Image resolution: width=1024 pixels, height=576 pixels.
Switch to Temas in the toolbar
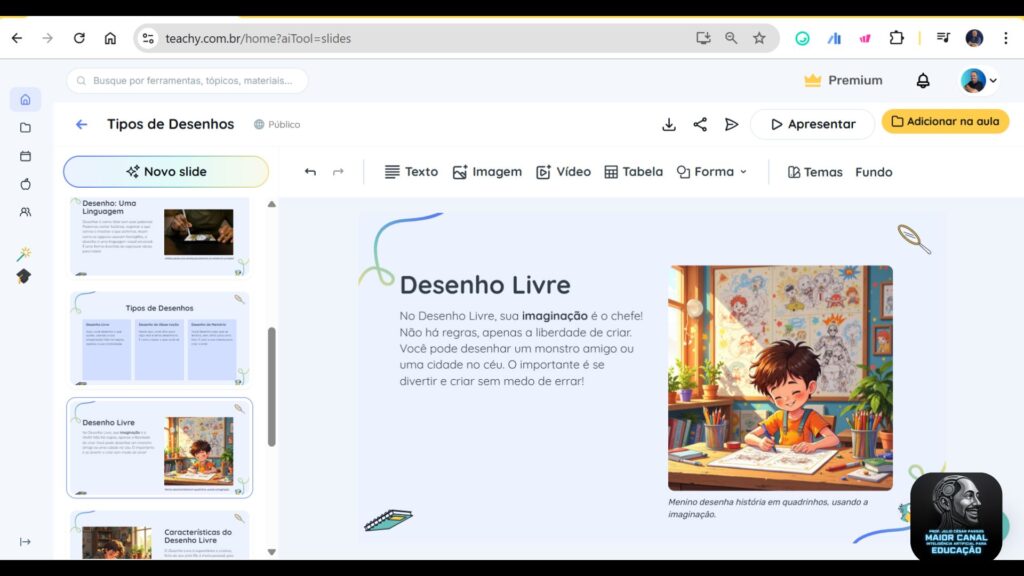822,171
